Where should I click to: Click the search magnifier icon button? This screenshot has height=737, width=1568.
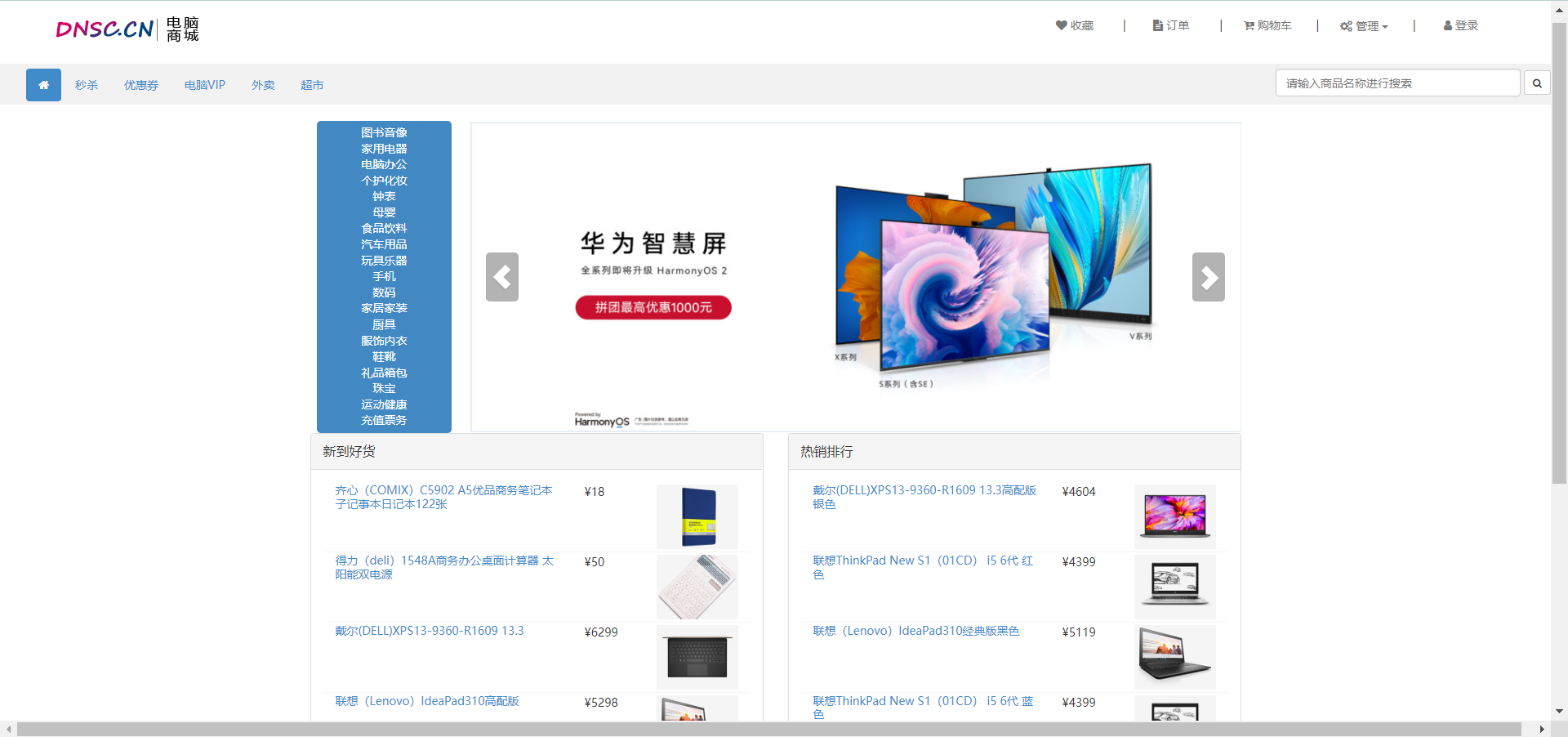click(x=1537, y=83)
